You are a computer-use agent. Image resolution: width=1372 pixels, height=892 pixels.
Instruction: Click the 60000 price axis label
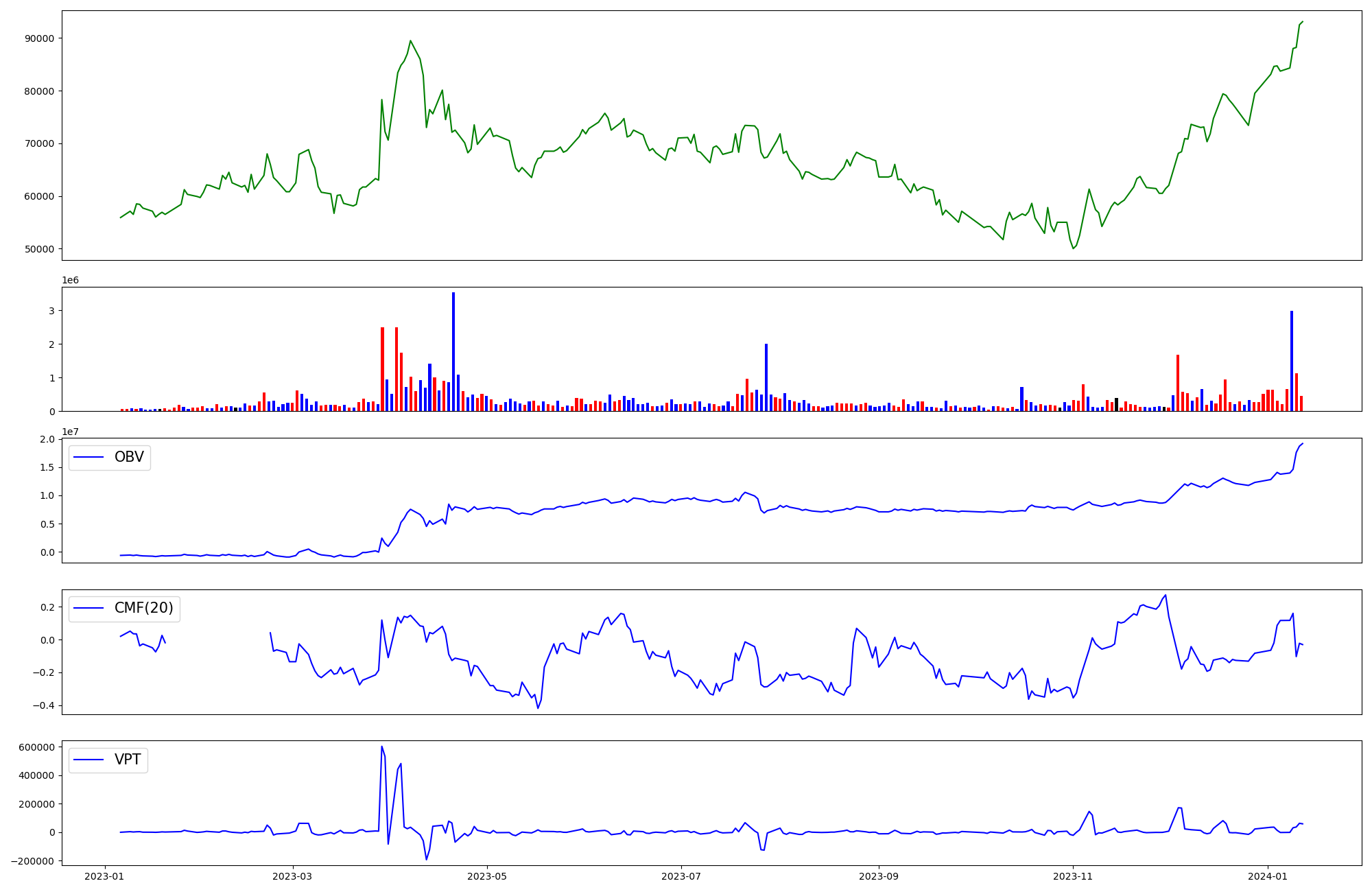point(39,196)
